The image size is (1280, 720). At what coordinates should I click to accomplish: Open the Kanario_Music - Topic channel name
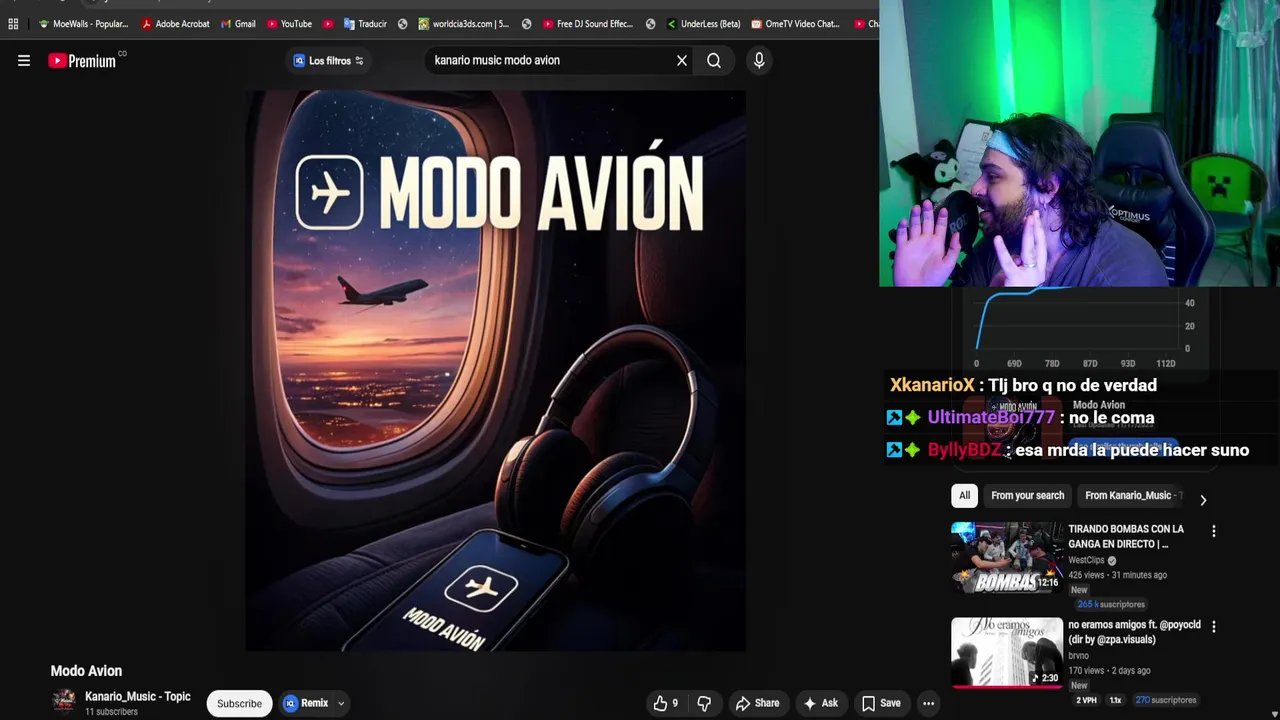coord(138,697)
